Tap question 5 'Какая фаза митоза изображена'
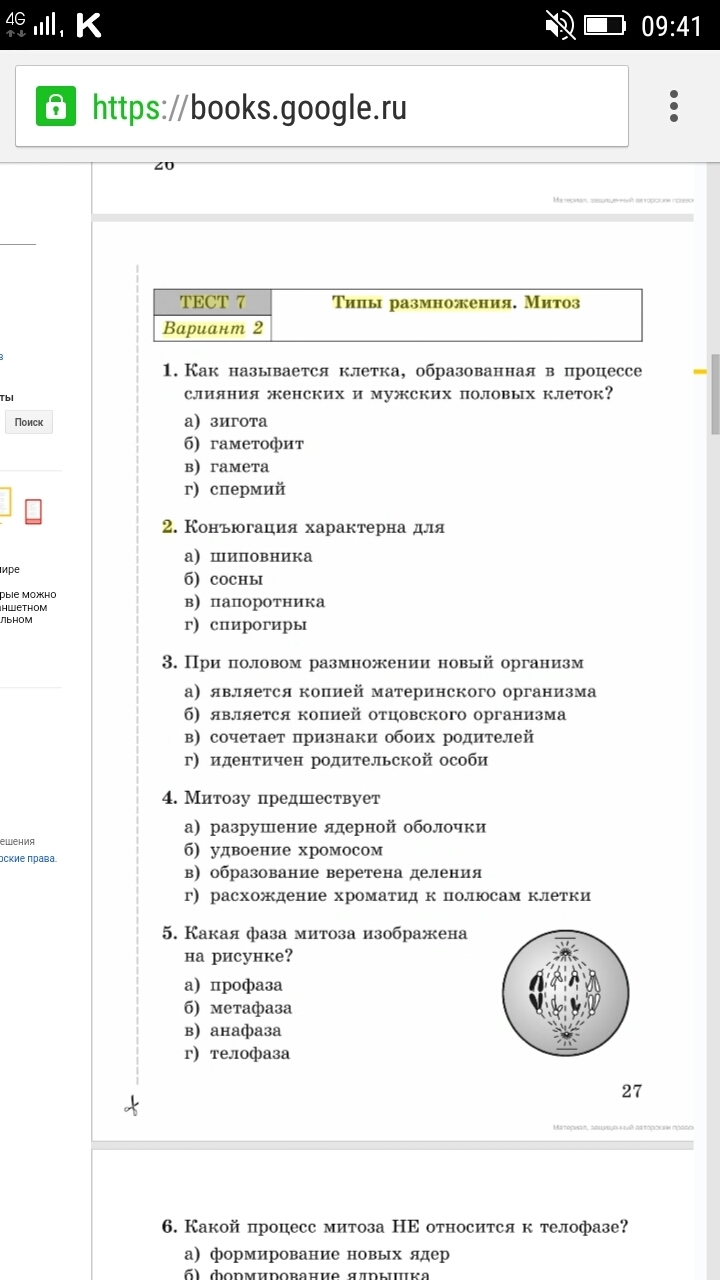Viewport: 720px width, 1280px height. (x=315, y=934)
